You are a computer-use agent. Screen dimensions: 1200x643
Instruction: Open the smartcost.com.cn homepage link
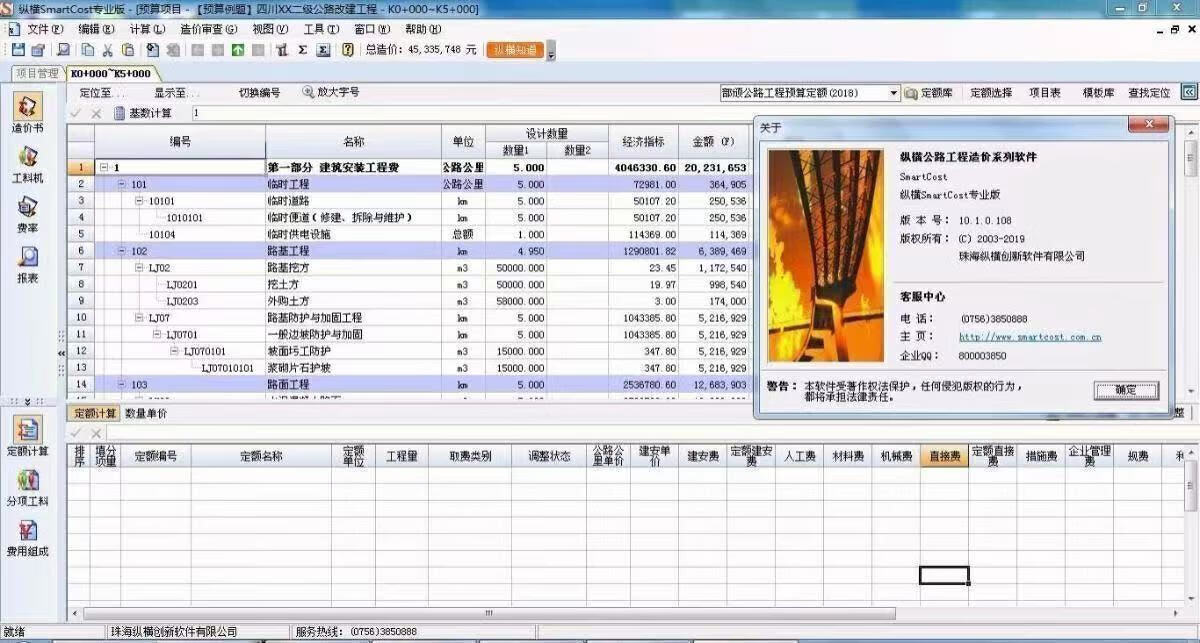(1029, 337)
